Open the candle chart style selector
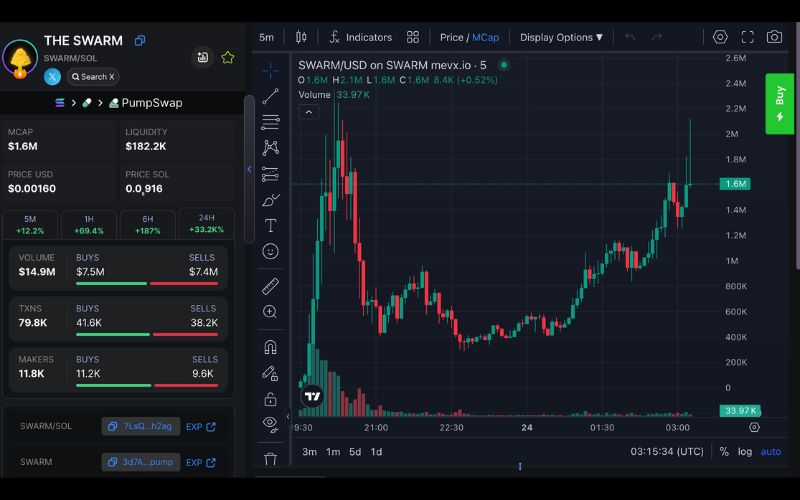Screen dimensions: 800x500 click(301, 37)
